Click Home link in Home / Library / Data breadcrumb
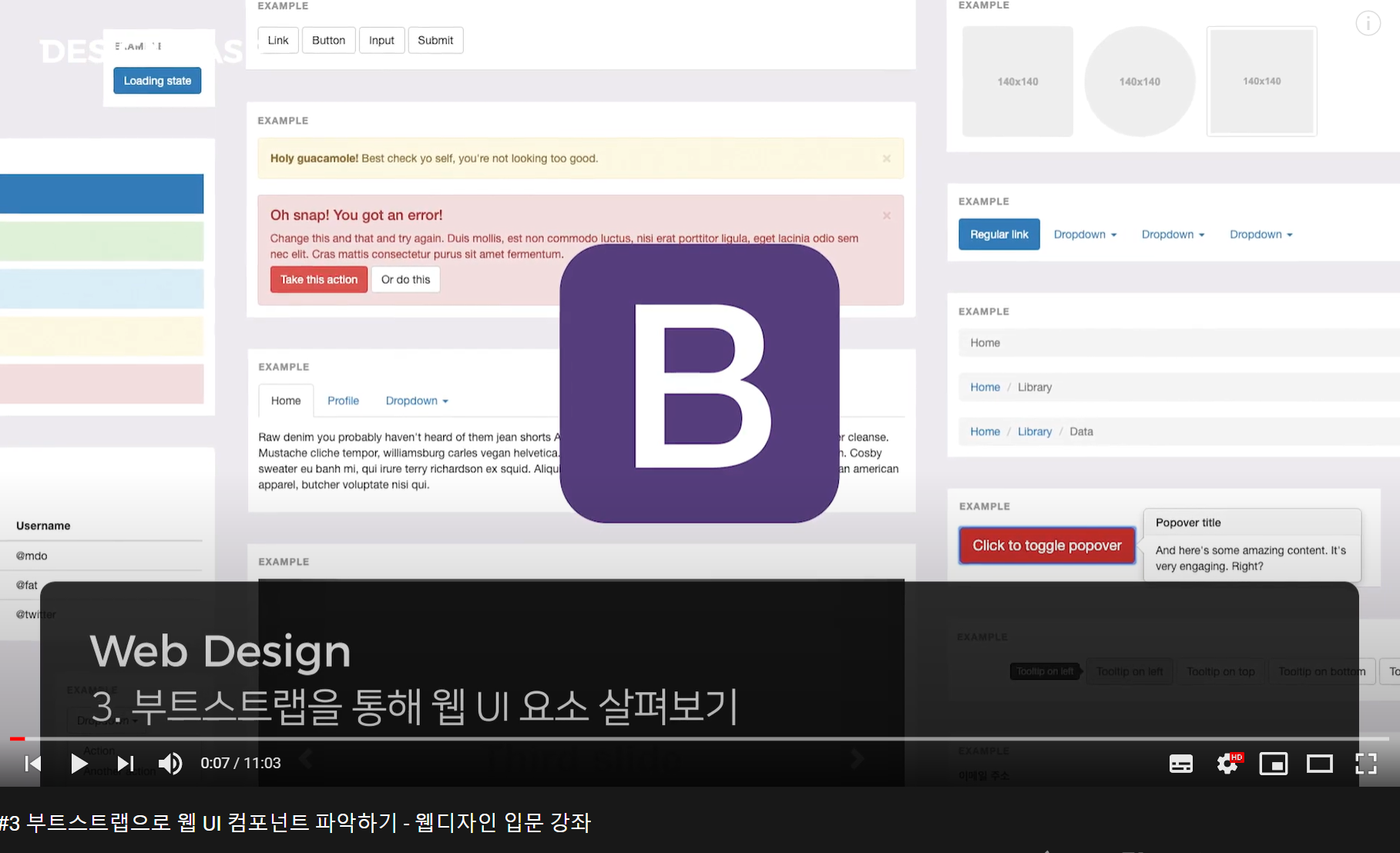1400x853 pixels. pos(985,432)
